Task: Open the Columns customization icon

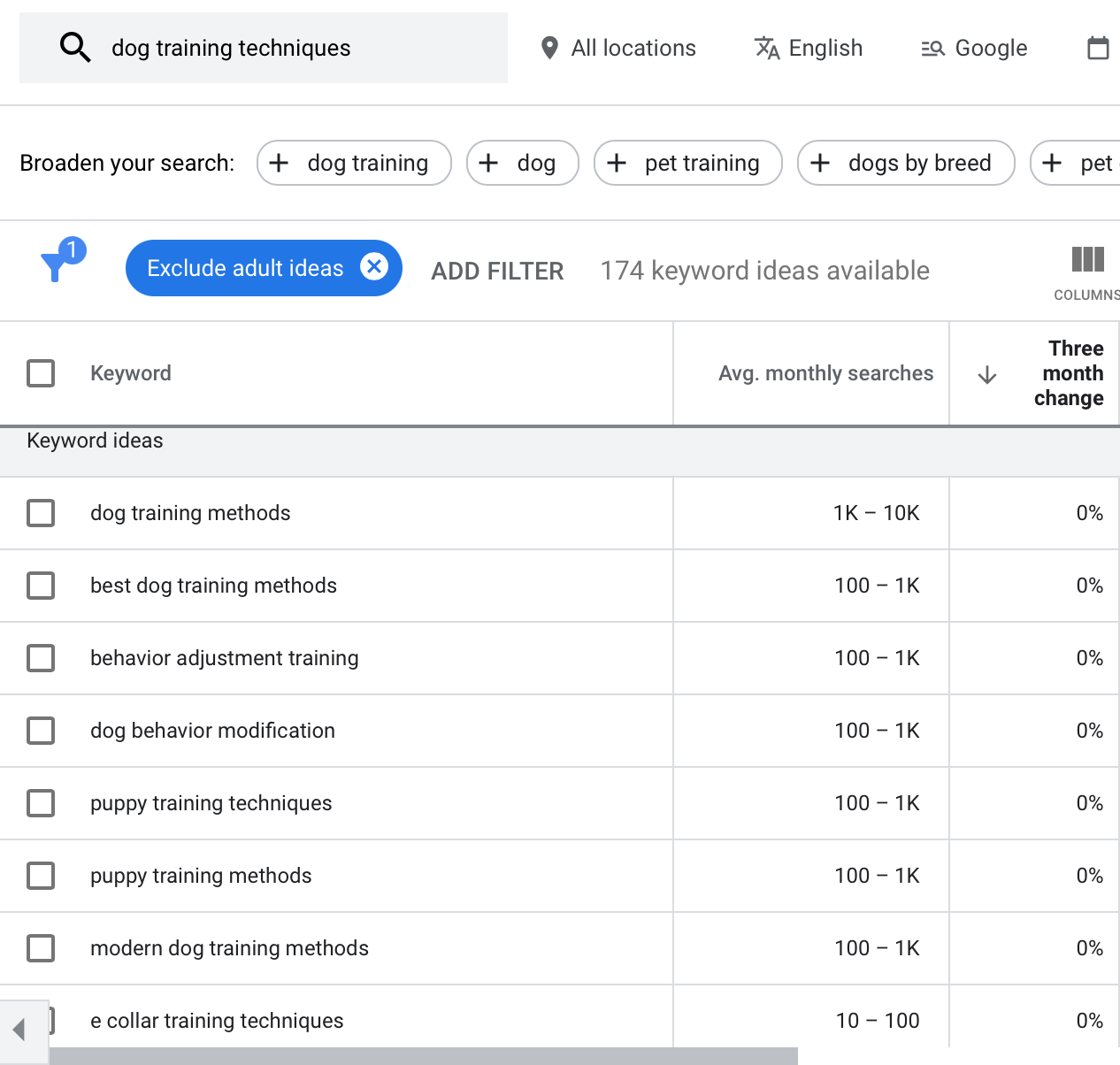Action: point(1087,260)
